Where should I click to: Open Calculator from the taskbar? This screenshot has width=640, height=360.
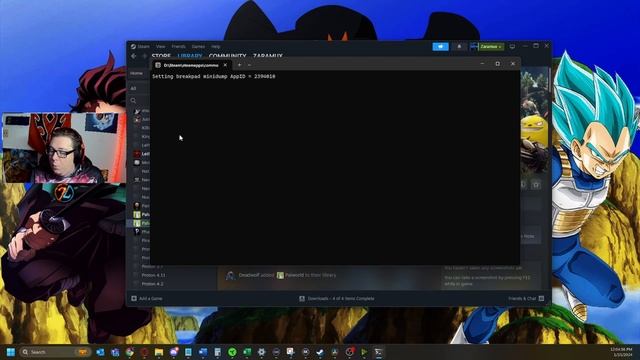point(218,352)
